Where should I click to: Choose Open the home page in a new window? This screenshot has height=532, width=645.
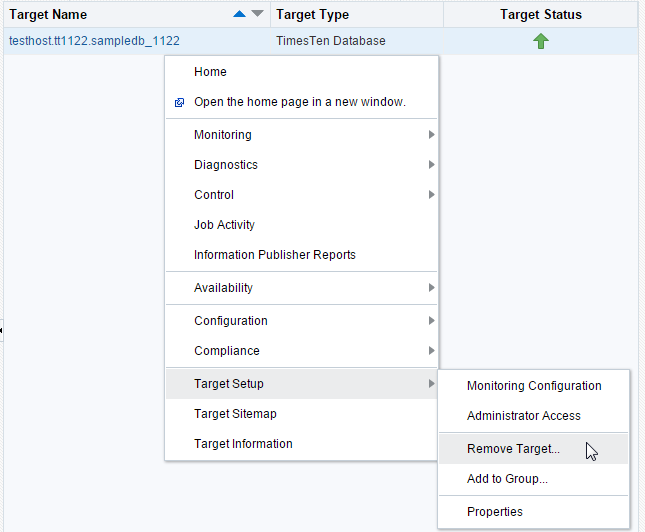coord(302,102)
